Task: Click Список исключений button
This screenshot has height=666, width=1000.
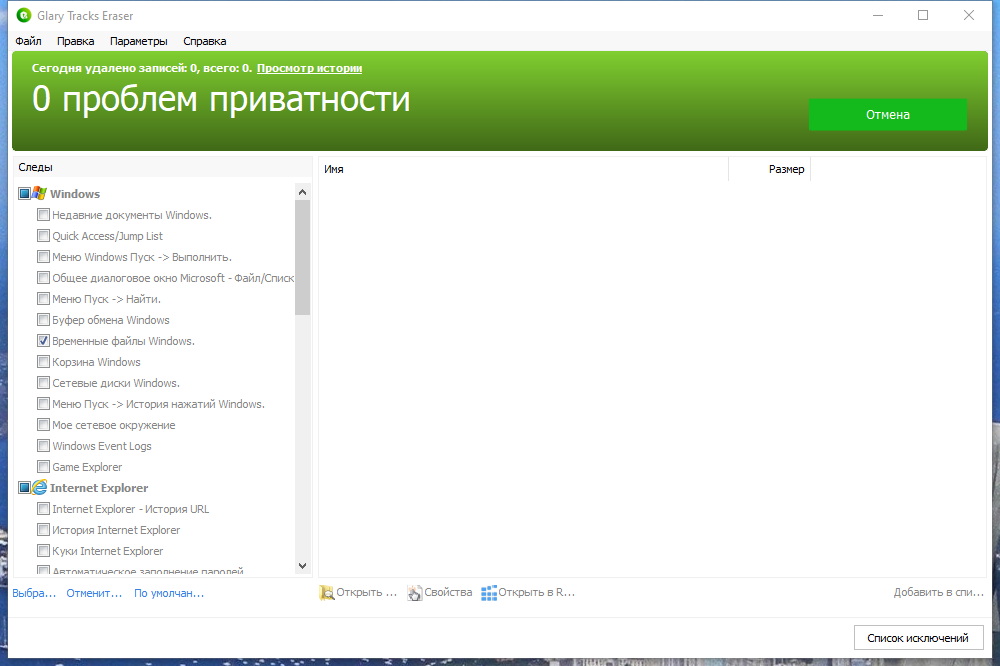Action: point(918,637)
